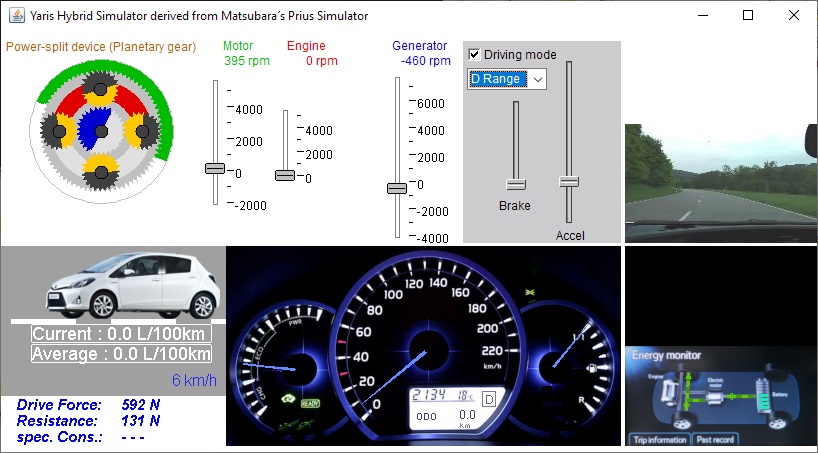Click the top planet gear
The height and width of the screenshot is (453, 818).
pos(100,89)
